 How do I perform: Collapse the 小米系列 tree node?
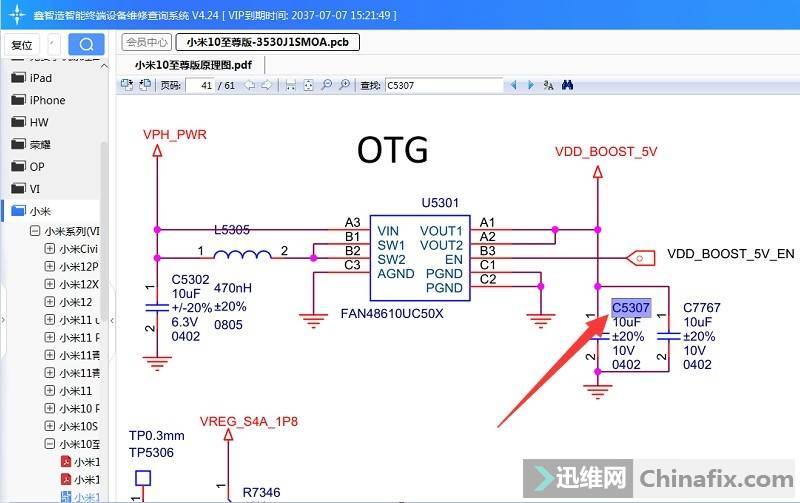[35, 231]
